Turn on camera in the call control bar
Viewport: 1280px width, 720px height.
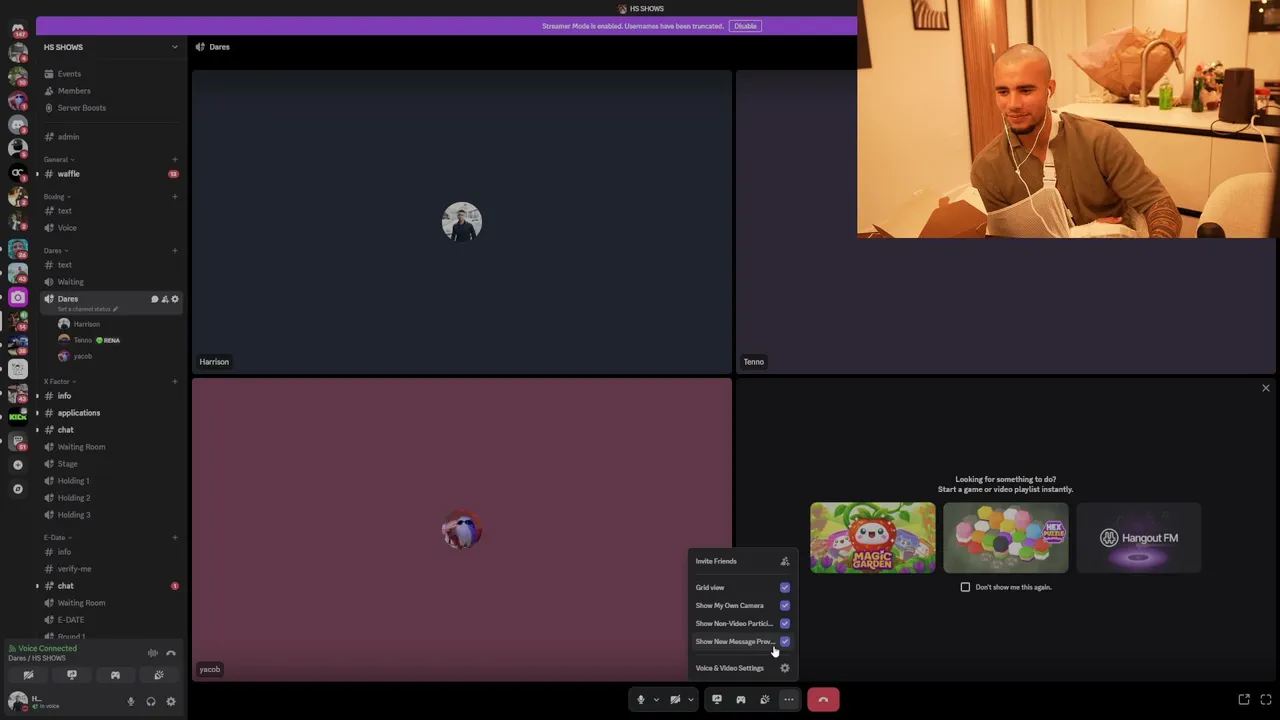tap(675, 700)
